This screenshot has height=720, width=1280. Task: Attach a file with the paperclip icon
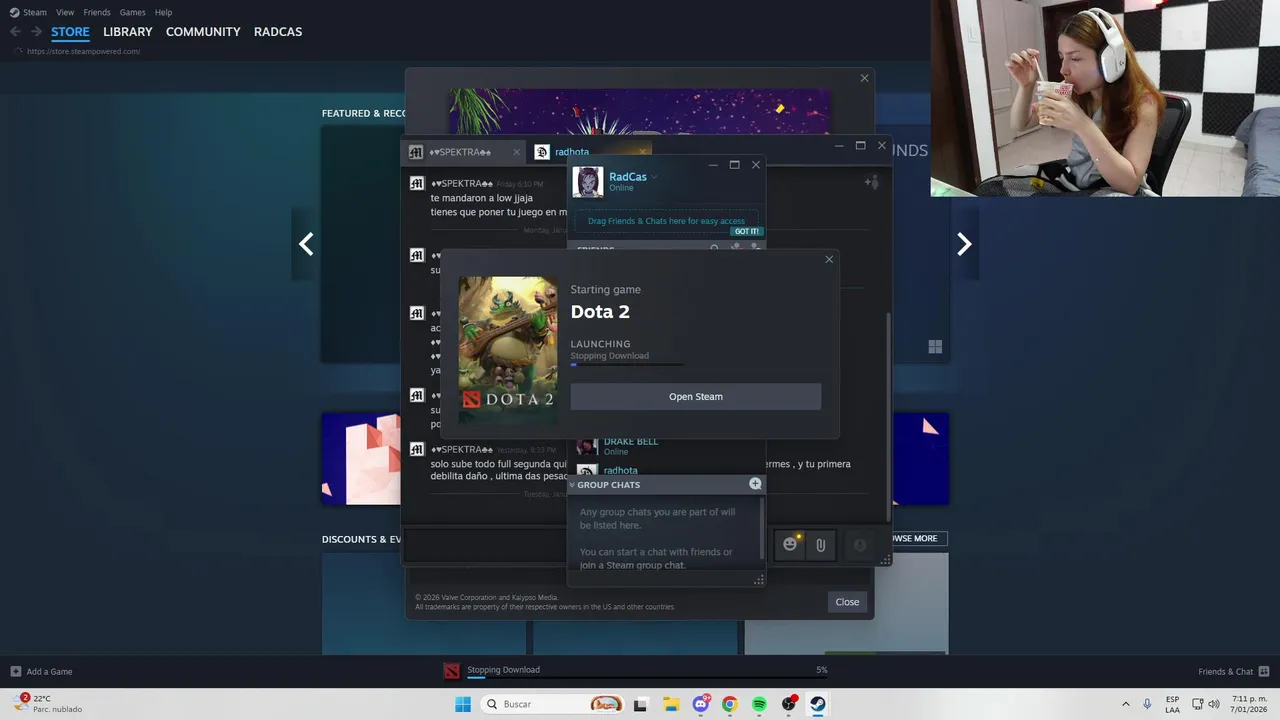point(820,545)
